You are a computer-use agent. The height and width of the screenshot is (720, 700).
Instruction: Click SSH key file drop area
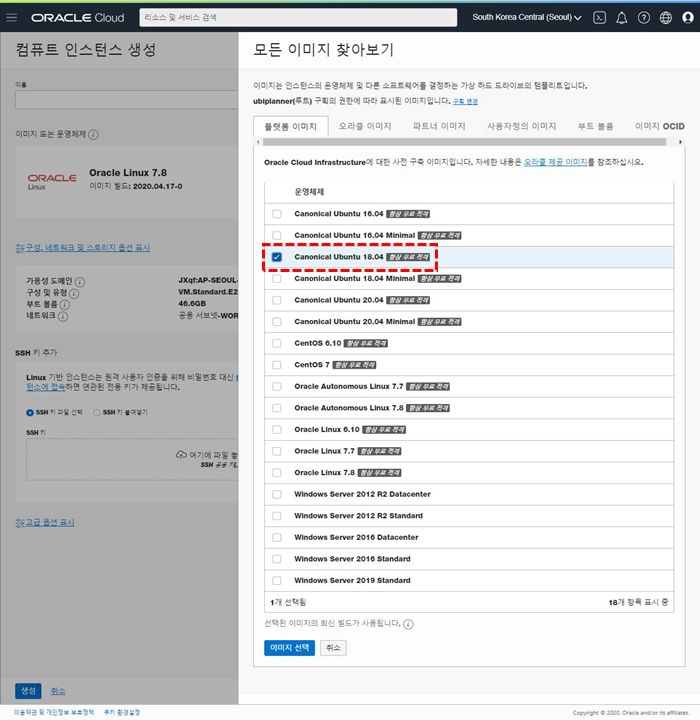click(x=132, y=459)
